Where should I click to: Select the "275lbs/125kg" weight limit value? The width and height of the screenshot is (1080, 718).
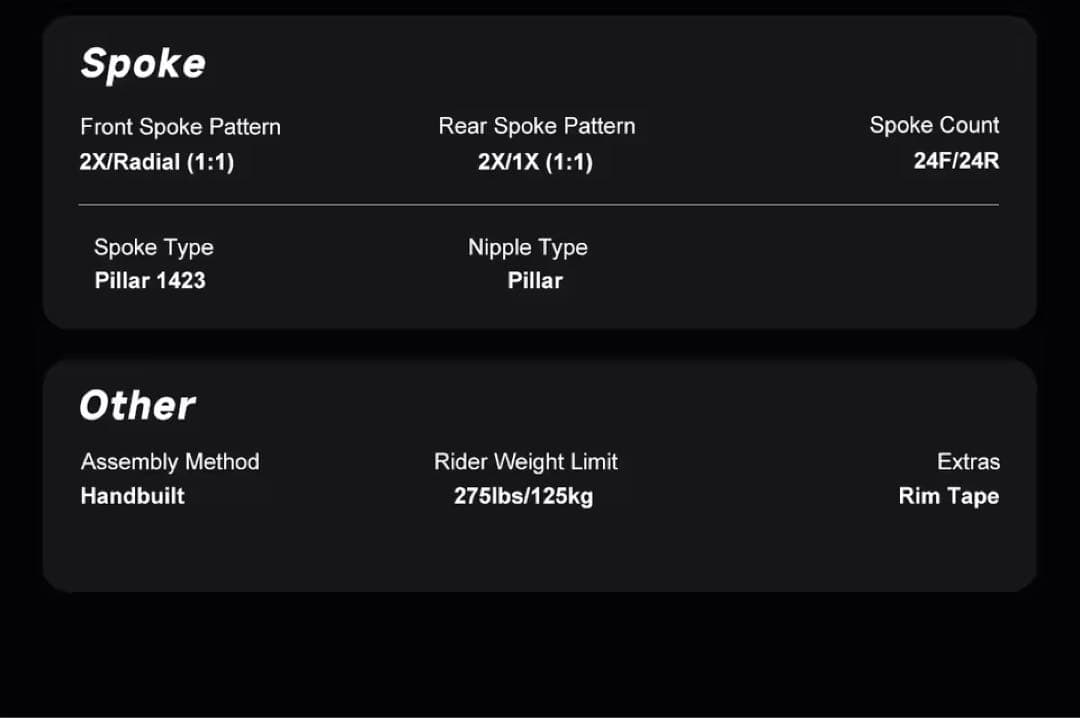coord(523,496)
